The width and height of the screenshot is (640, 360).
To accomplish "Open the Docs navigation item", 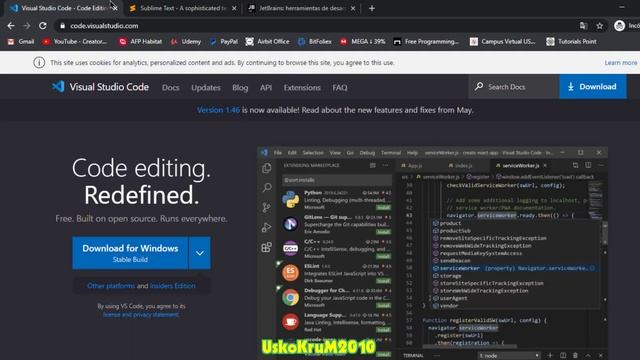I will tap(171, 88).
